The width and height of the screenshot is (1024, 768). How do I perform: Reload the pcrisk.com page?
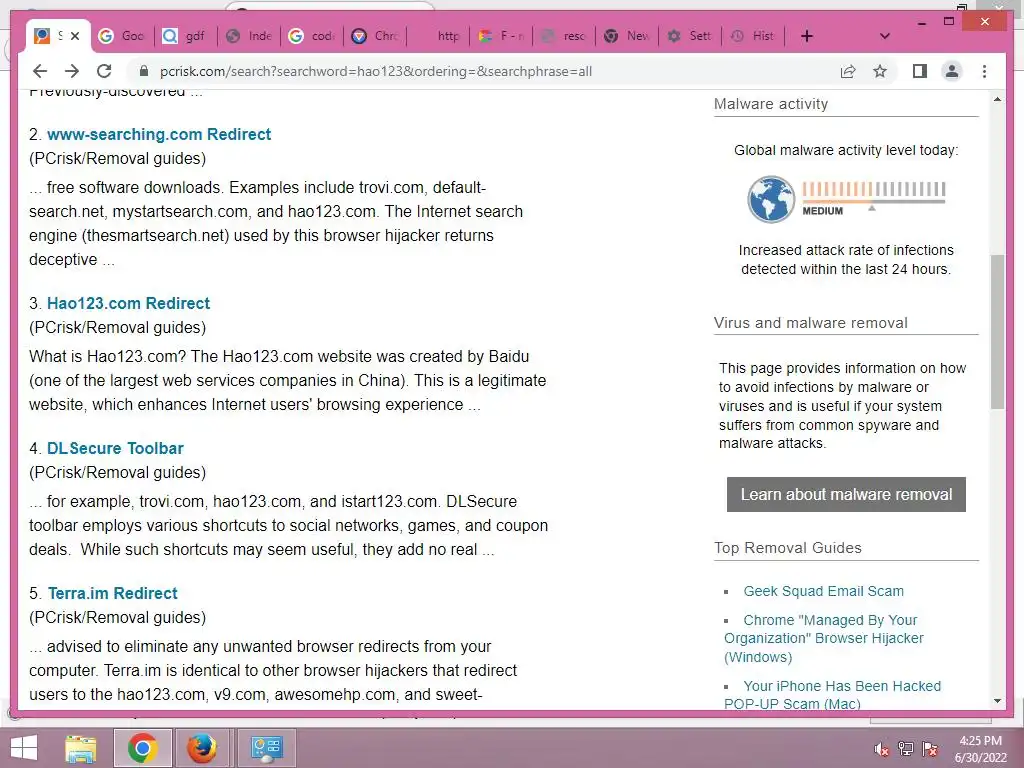tap(104, 71)
